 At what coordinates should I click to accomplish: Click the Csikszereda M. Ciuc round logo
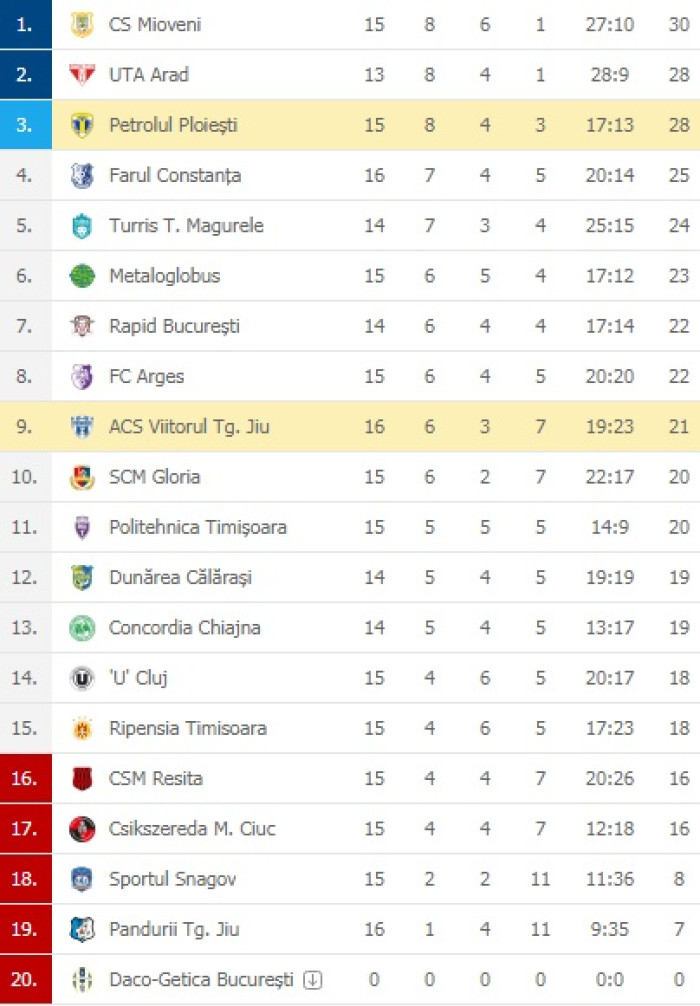click(x=81, y=829)
